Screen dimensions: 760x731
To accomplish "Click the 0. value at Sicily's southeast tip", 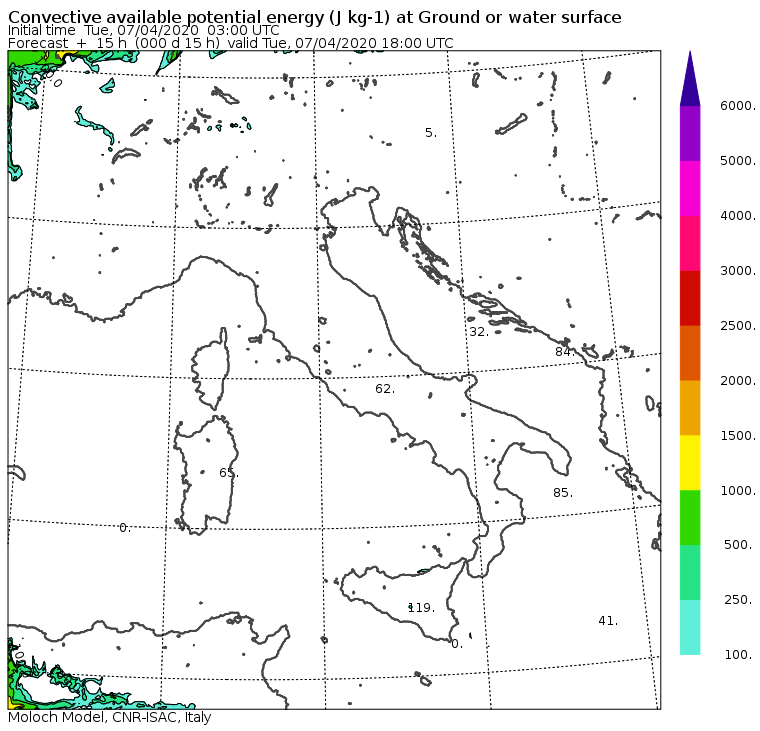I will pos(457,644).
